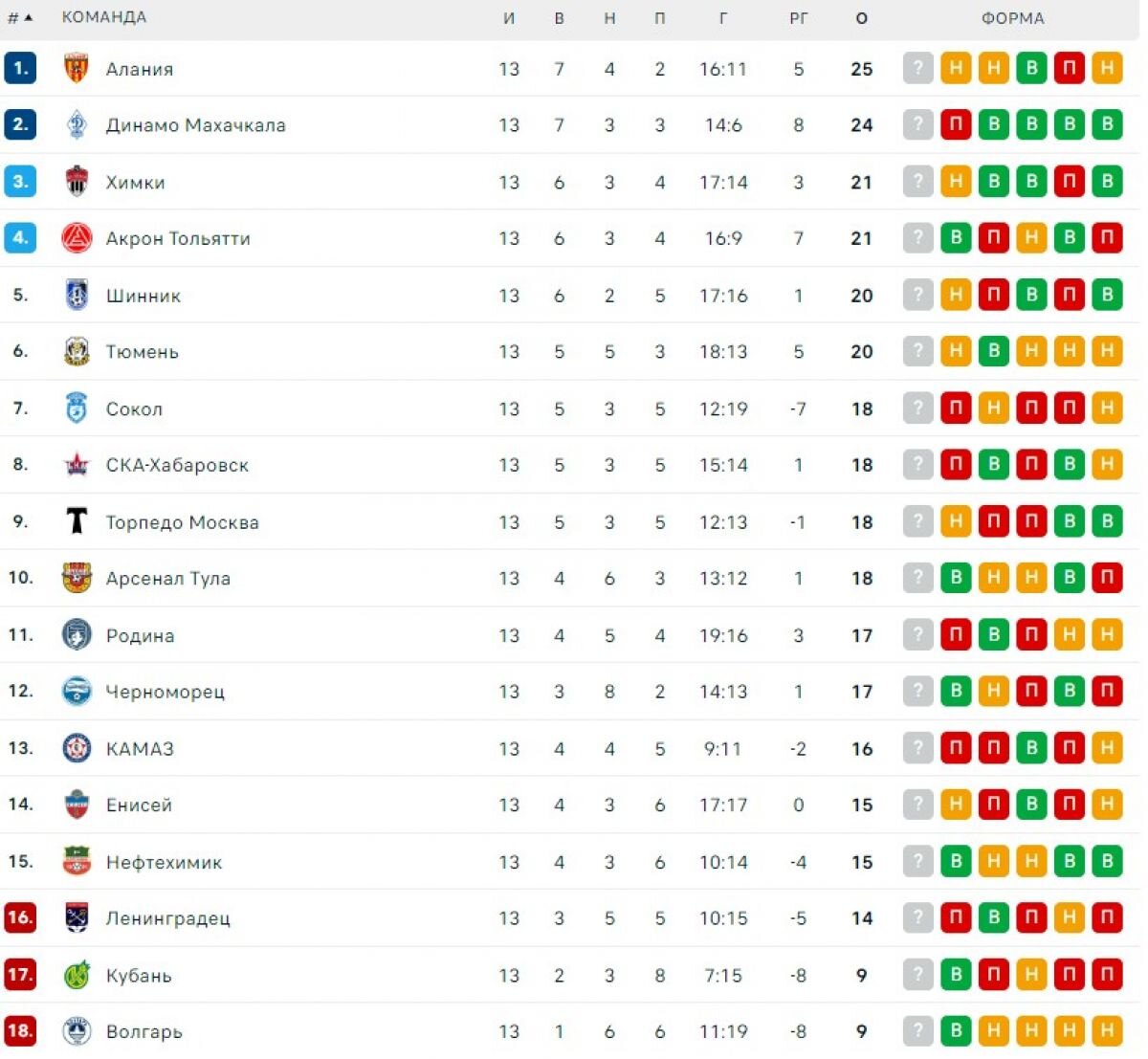Screen dimensions: 1148x1059
Task: Click the blue rank 1 position badge
Action: coord(20,68)
